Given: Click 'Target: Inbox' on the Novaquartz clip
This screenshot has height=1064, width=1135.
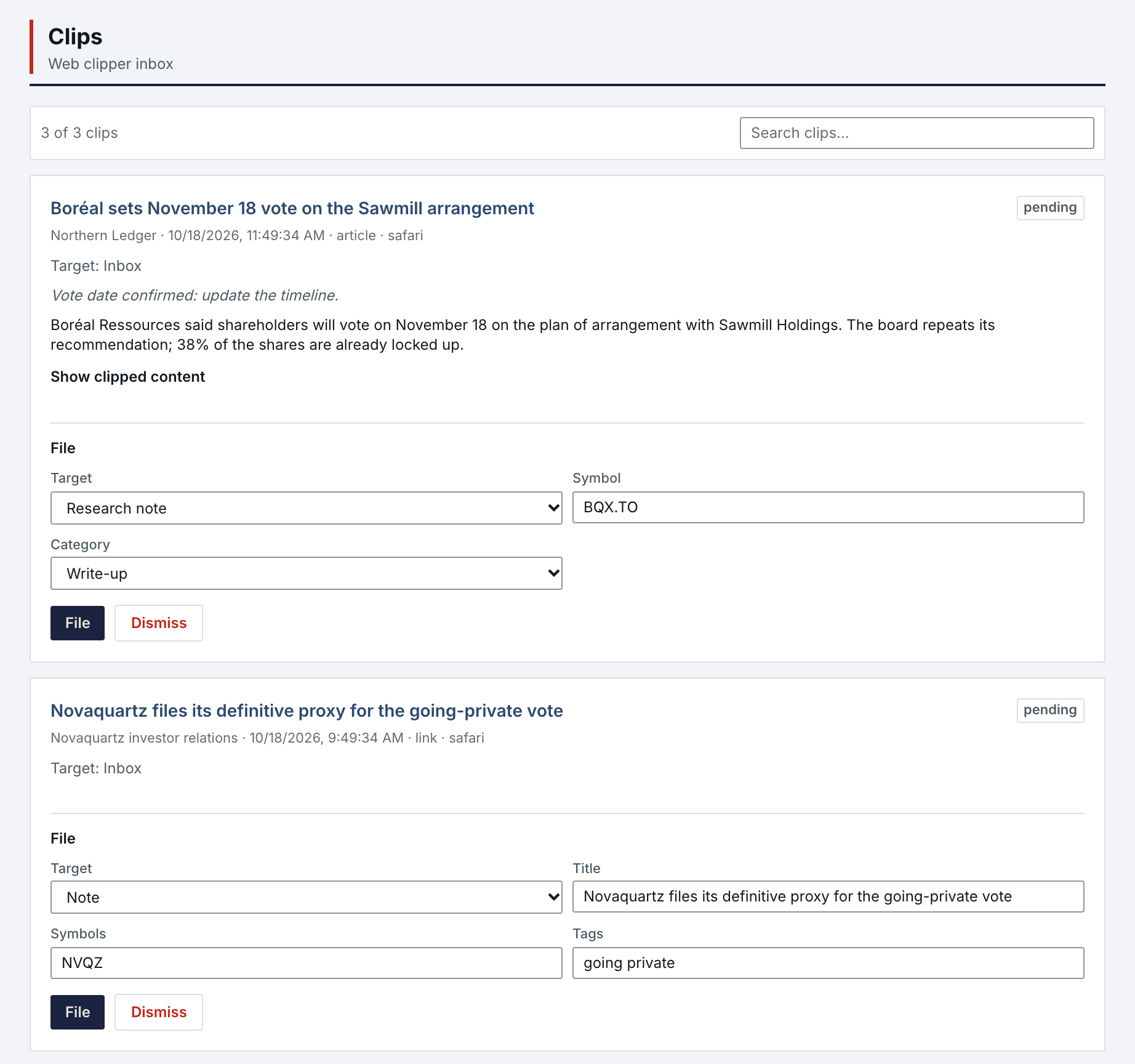Looking at the screenshot, I should [x=96, y=768].
